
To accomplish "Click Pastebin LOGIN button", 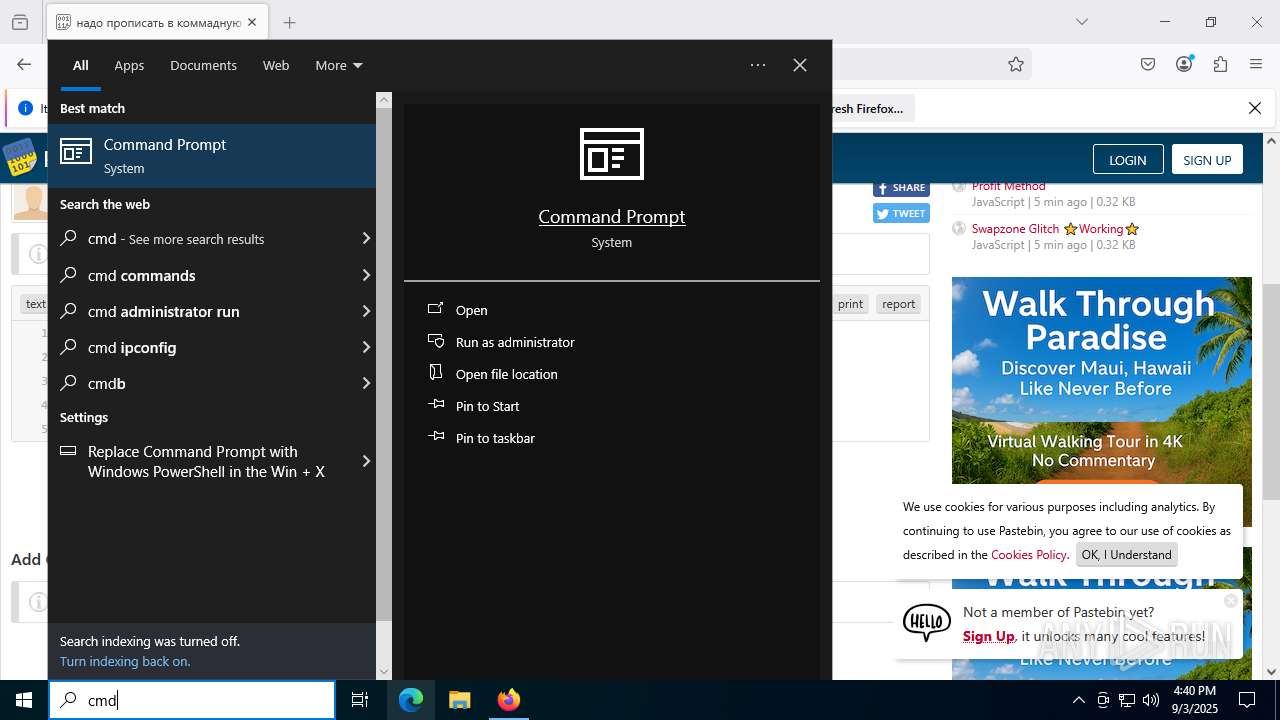I will 1127,160.
